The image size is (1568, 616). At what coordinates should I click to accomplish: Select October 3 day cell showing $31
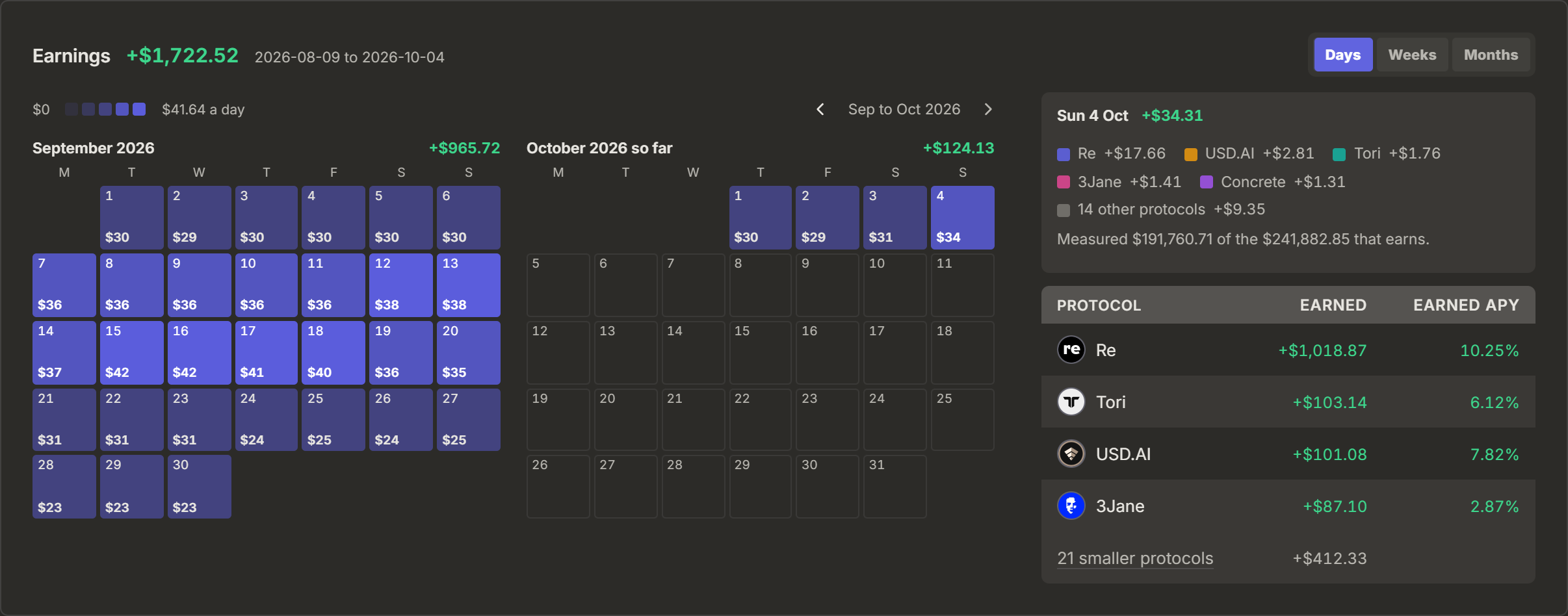(895, 218)
